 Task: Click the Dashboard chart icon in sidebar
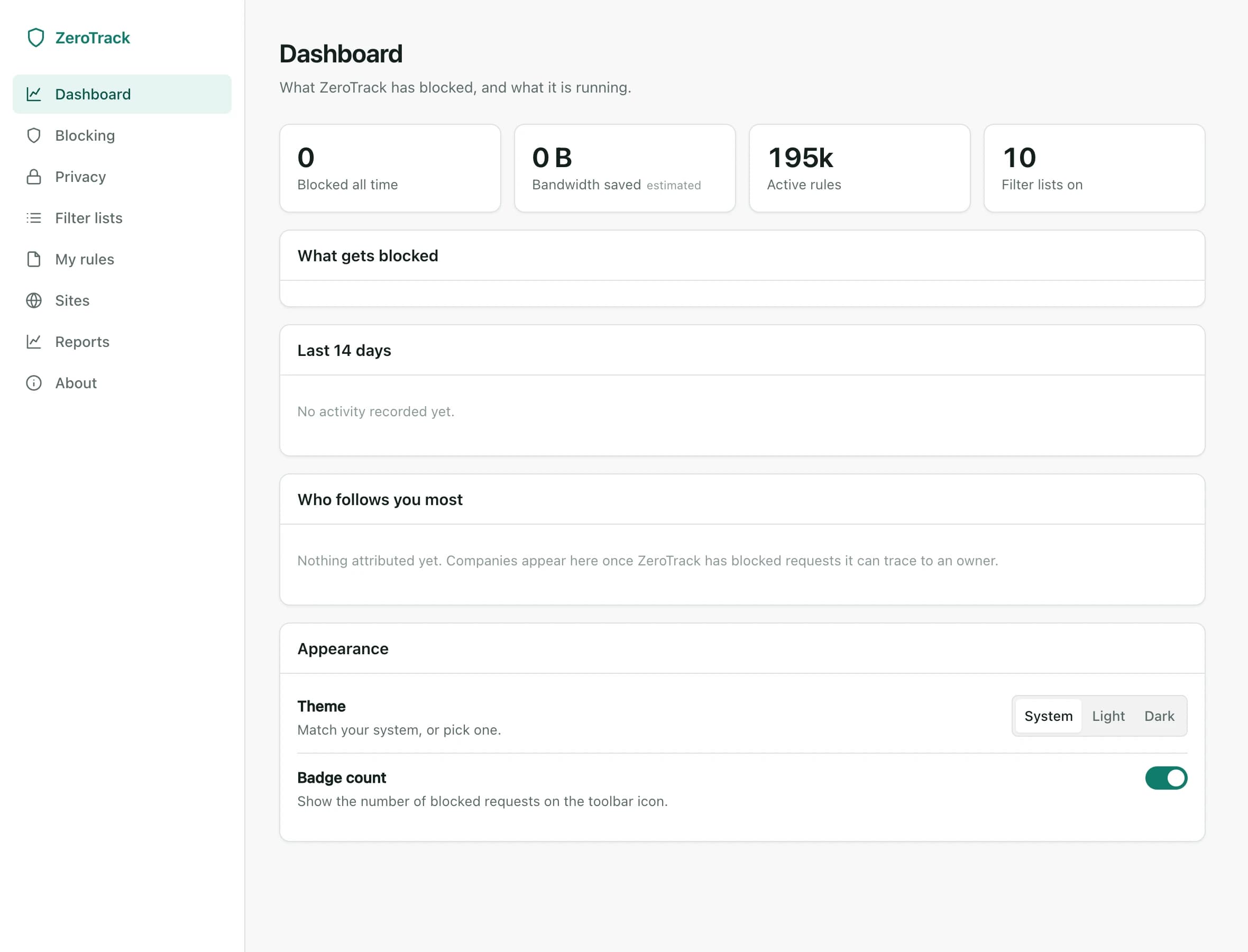(x=34, y=94)
